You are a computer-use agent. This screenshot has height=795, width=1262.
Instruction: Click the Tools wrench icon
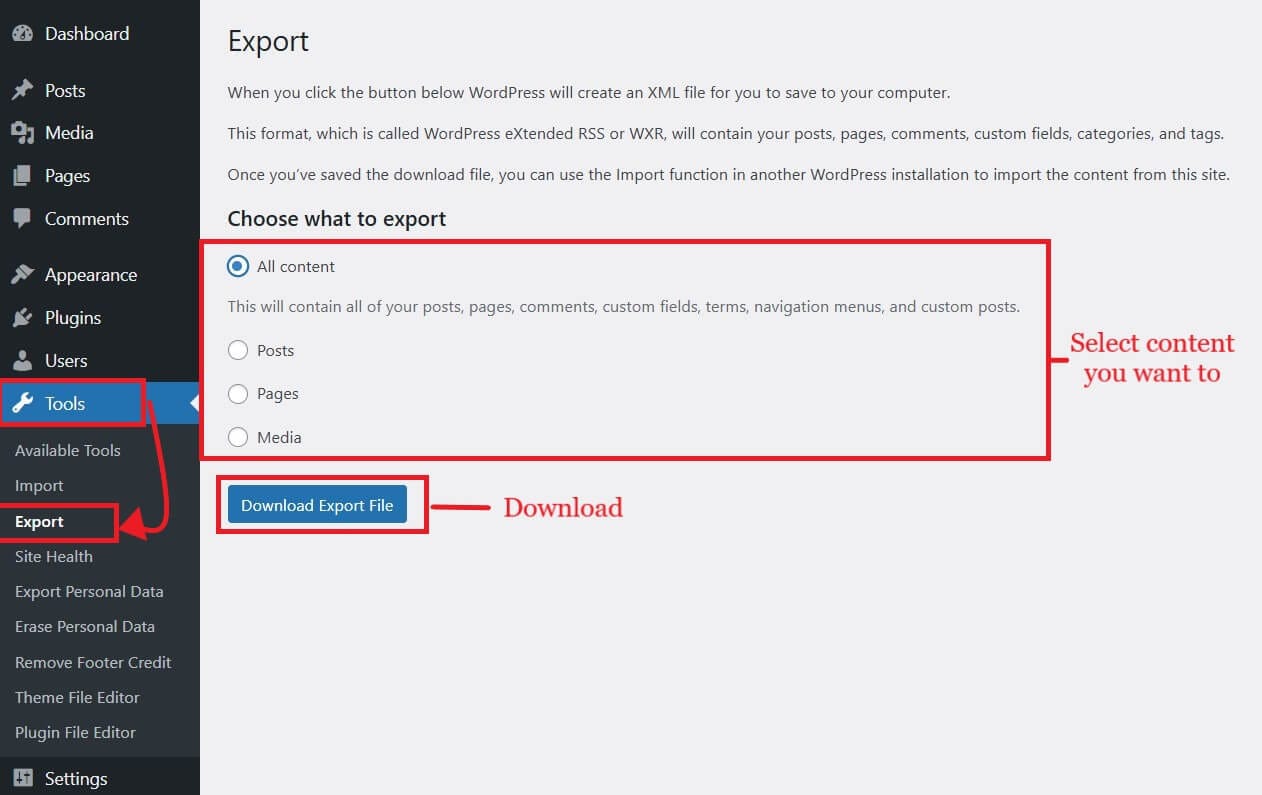22,403
